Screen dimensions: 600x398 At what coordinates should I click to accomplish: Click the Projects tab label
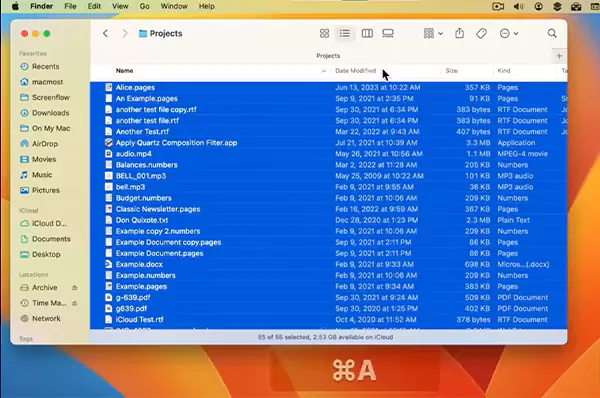(328, 56)
